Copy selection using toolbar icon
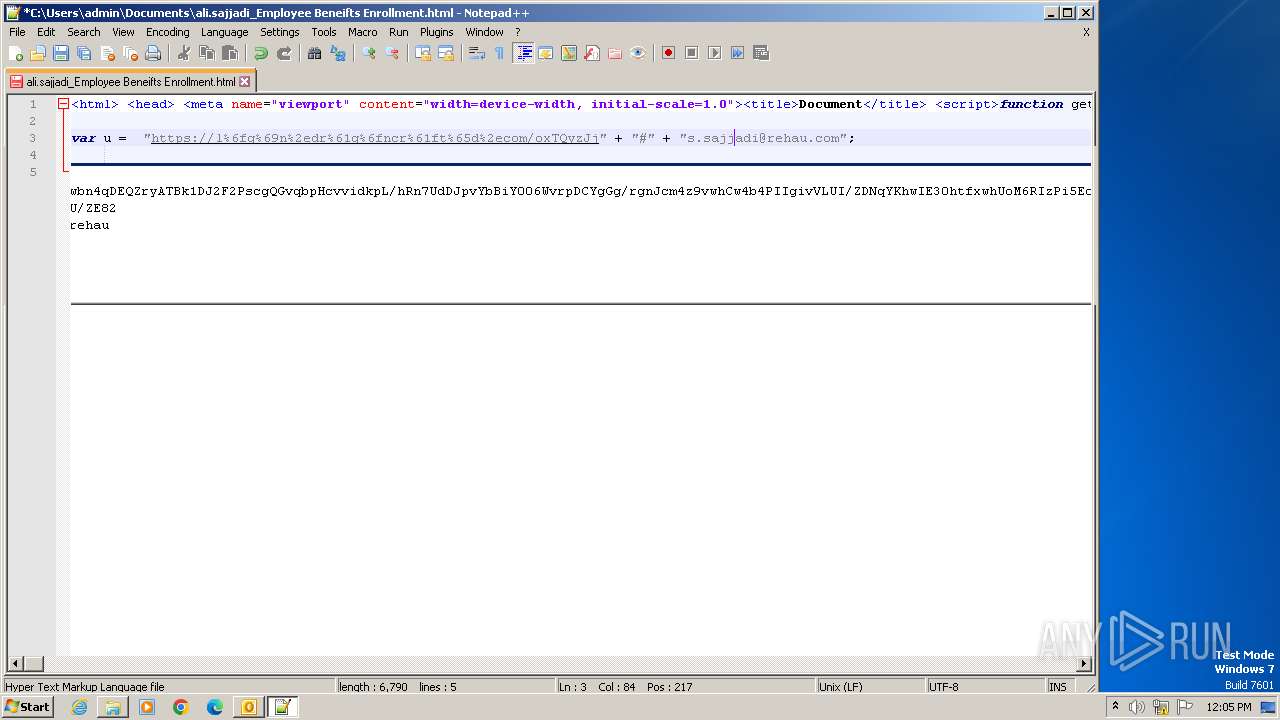The height and width of the screenshot is (720, 1280). [x=207, y=53]
